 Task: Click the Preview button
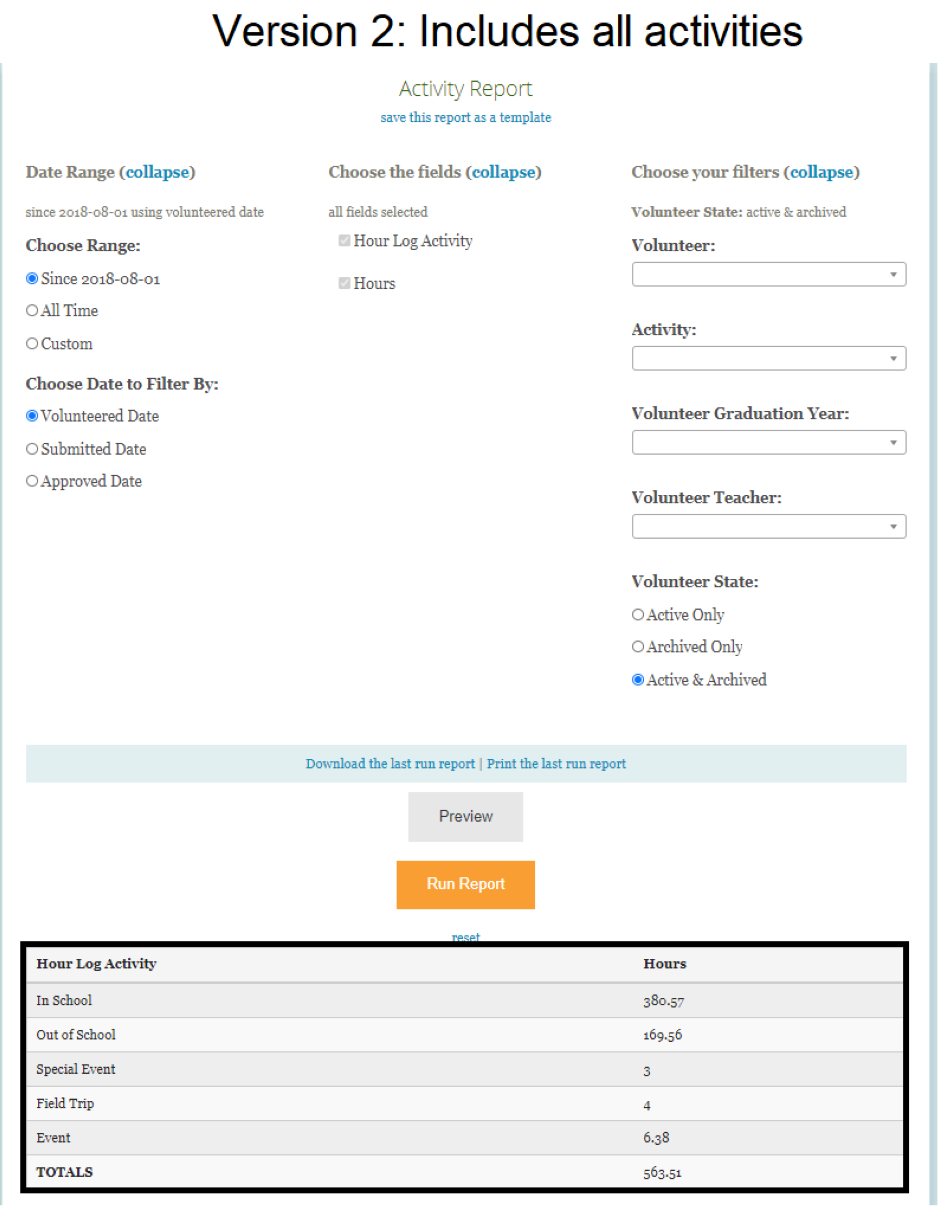tap(466, 817)
